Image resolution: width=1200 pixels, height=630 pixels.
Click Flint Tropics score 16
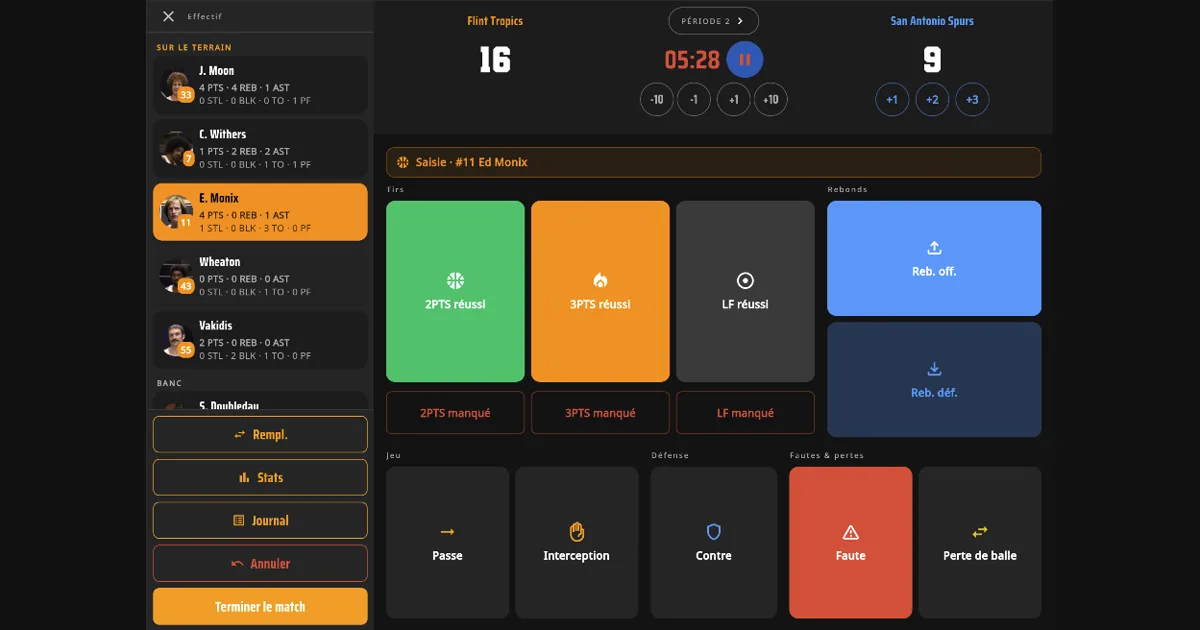495,61
